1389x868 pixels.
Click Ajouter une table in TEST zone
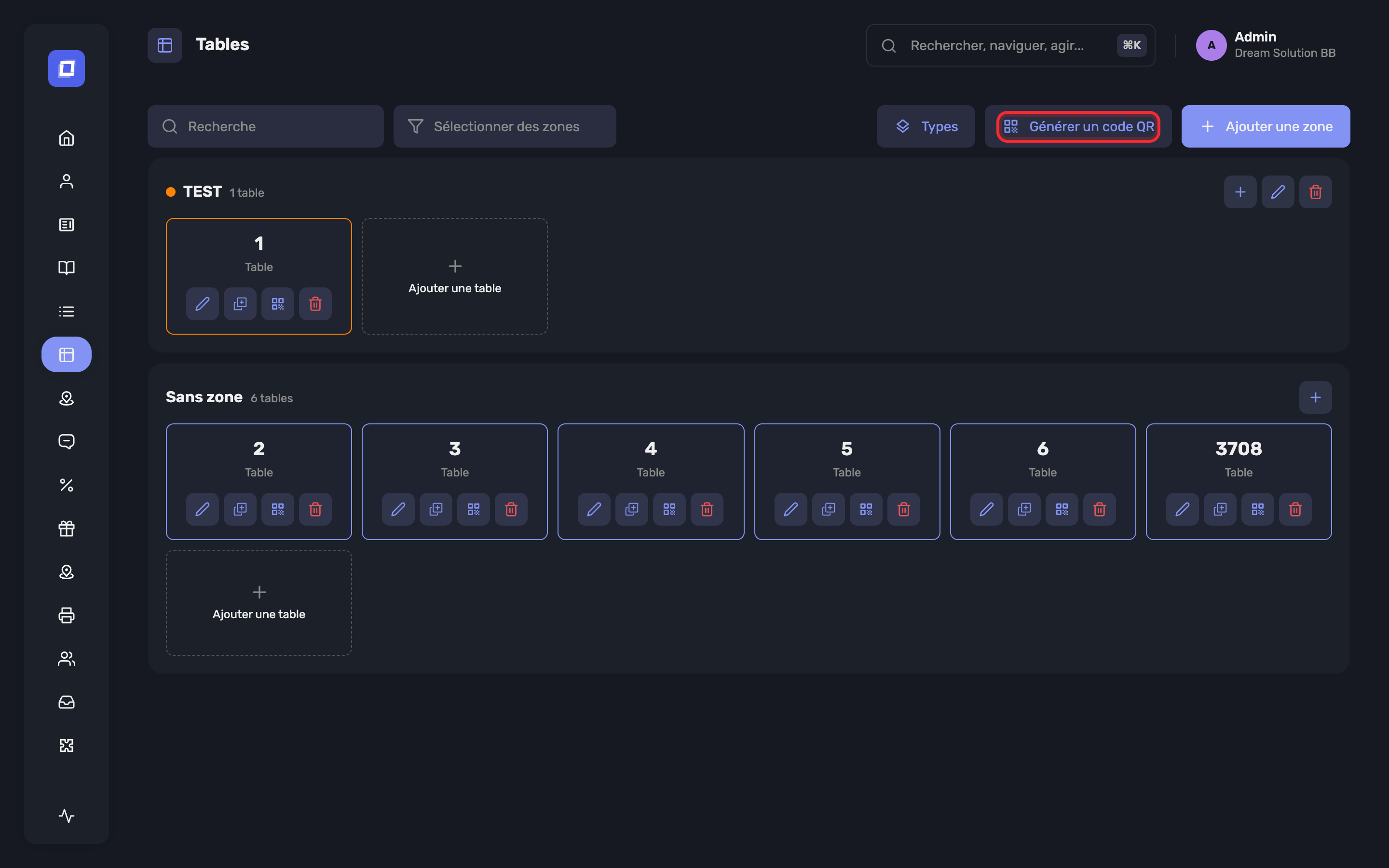pos(455,276)
